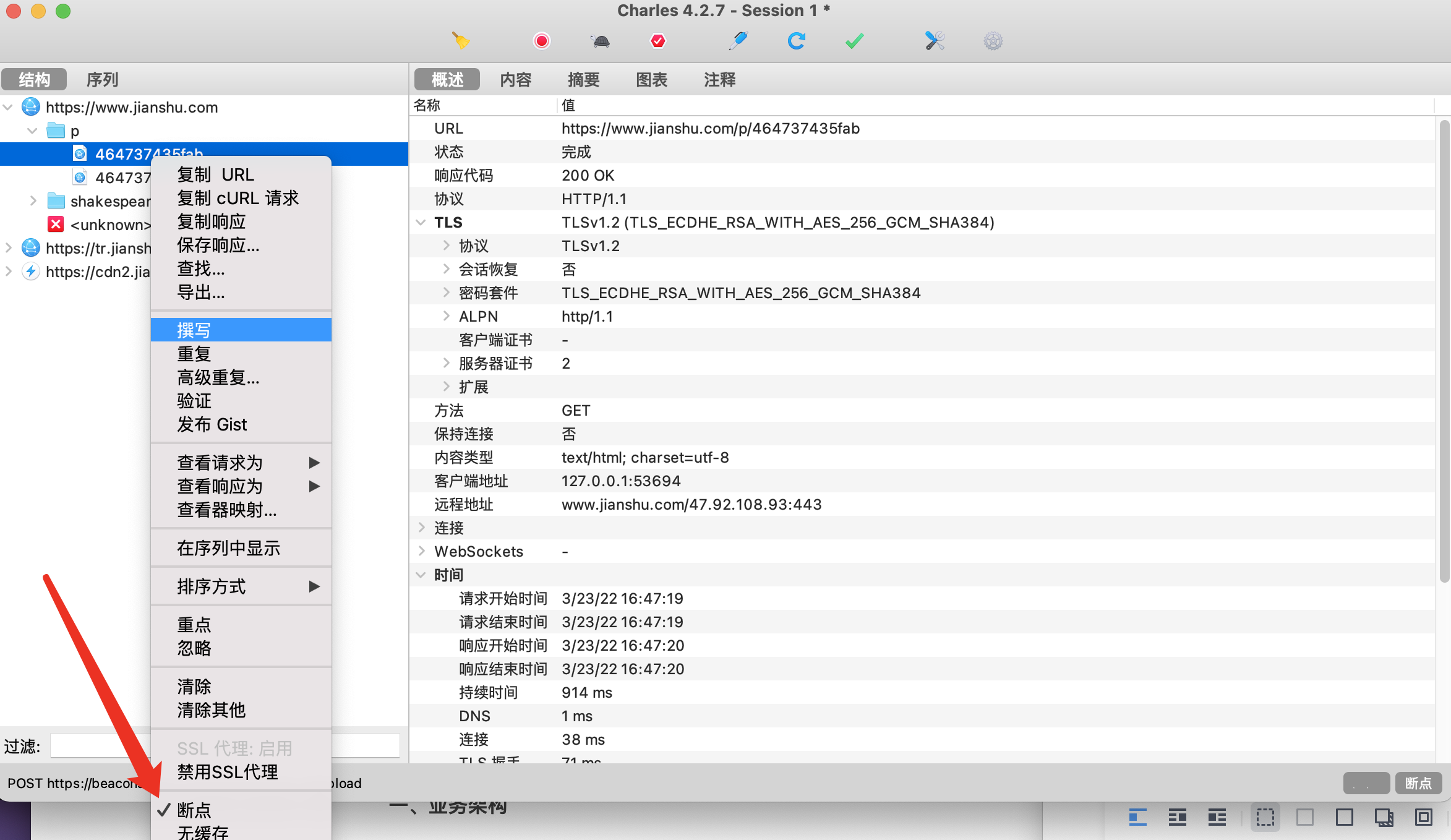1451x840 pixels.
Task: Click the green checkmark validate icon
Action: coord(855,41)
